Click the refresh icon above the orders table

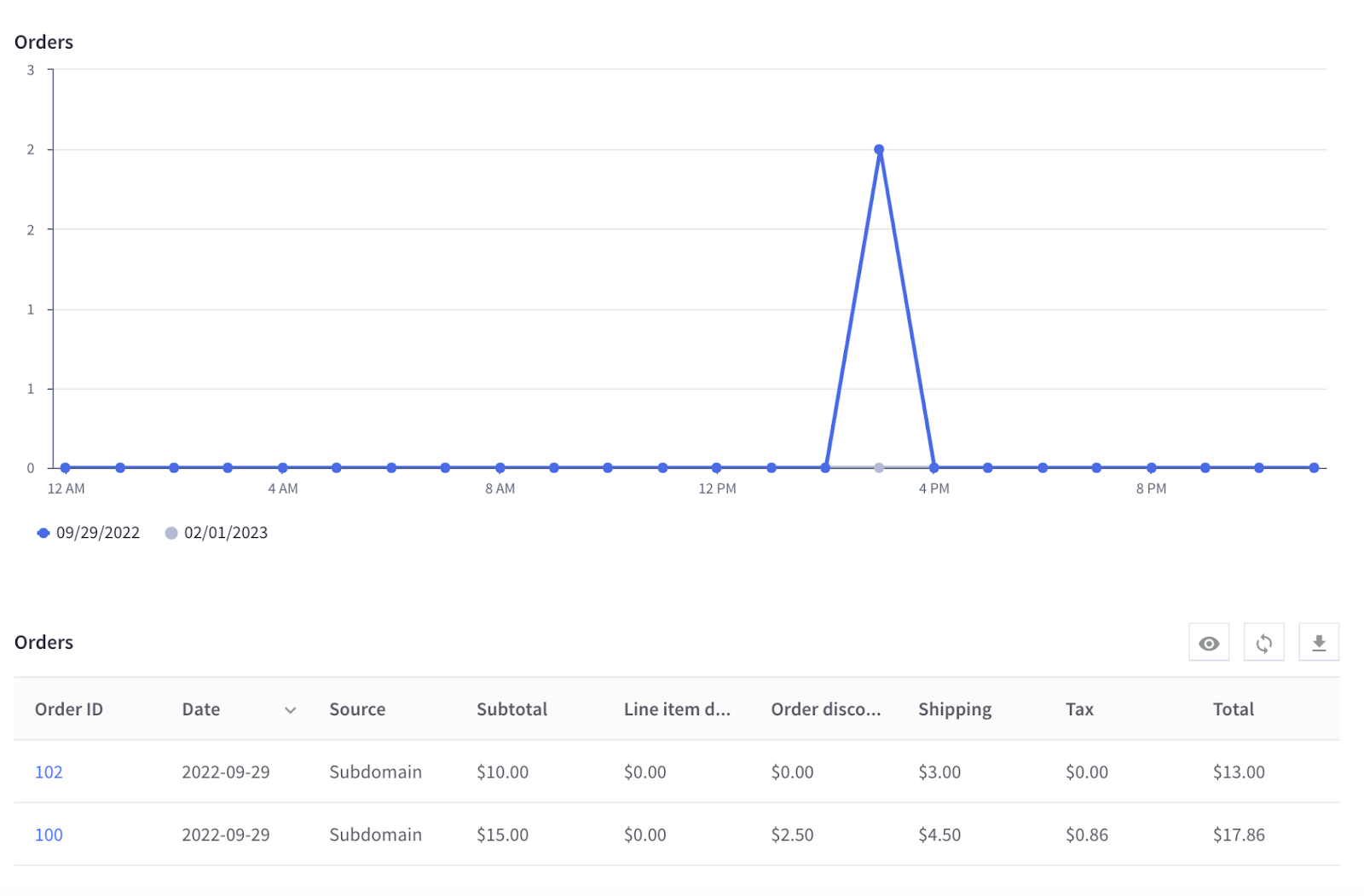1263,643
